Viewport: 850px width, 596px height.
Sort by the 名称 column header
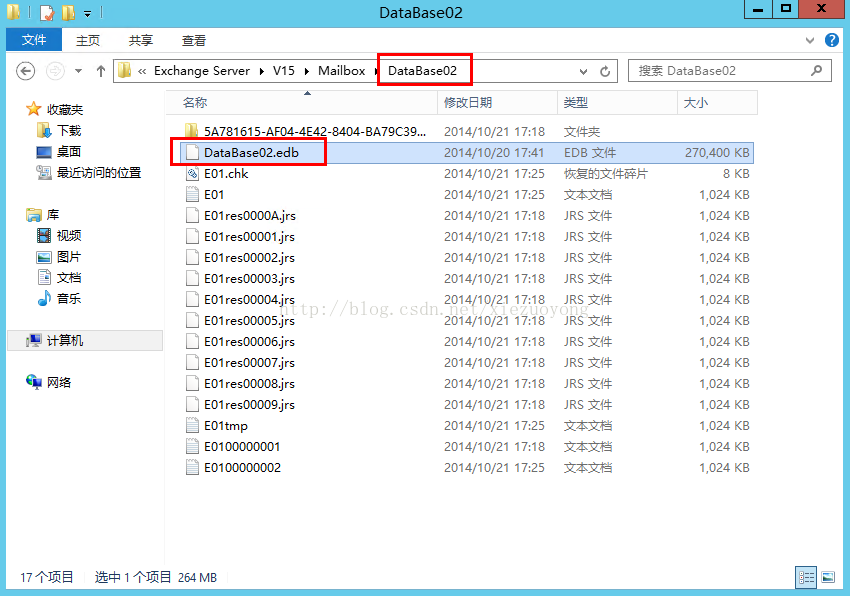(301, 102)
